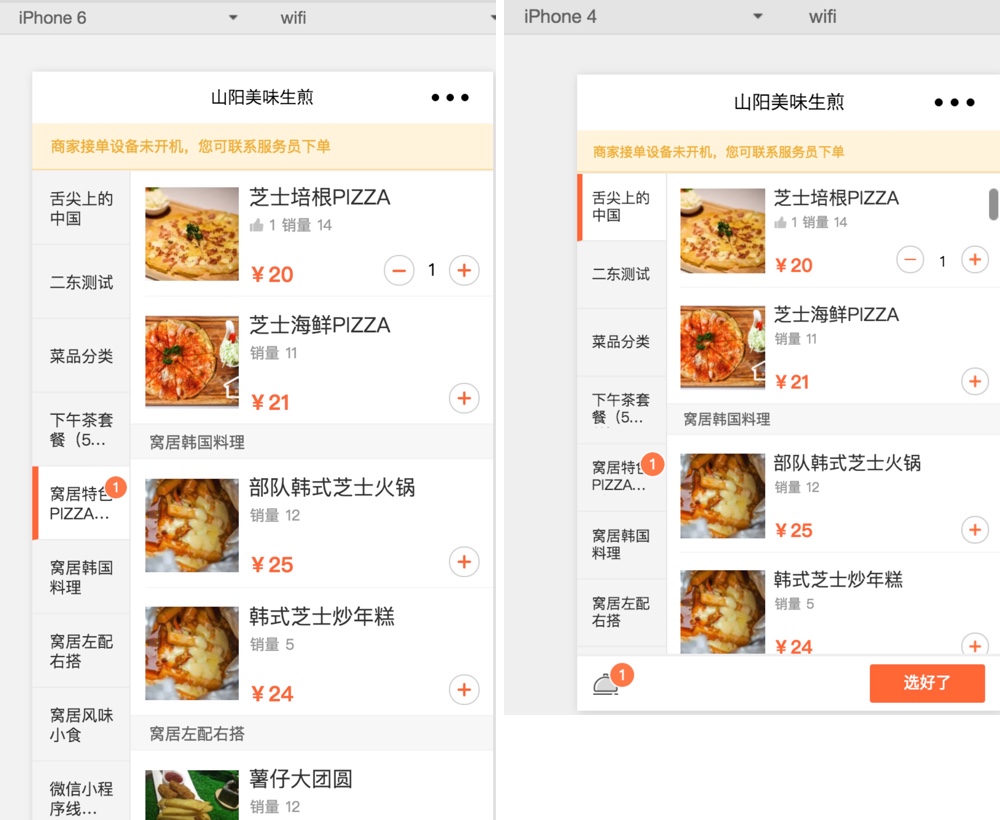Viewport: 1000px width, 820px height.
Task: Select 窝居特色PIZZA category in iPhone 4 sidebar
Action: tap(622, 477)
